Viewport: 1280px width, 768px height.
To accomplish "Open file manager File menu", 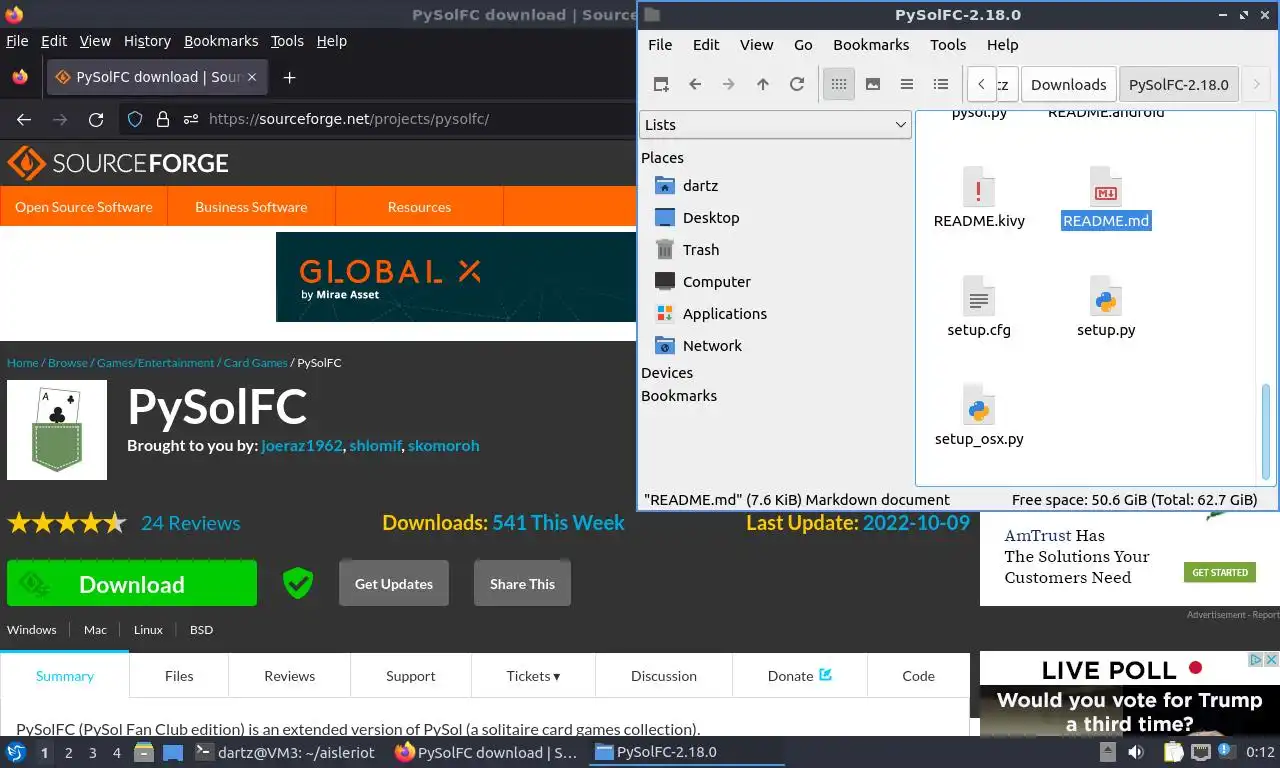I will [660, 45].
